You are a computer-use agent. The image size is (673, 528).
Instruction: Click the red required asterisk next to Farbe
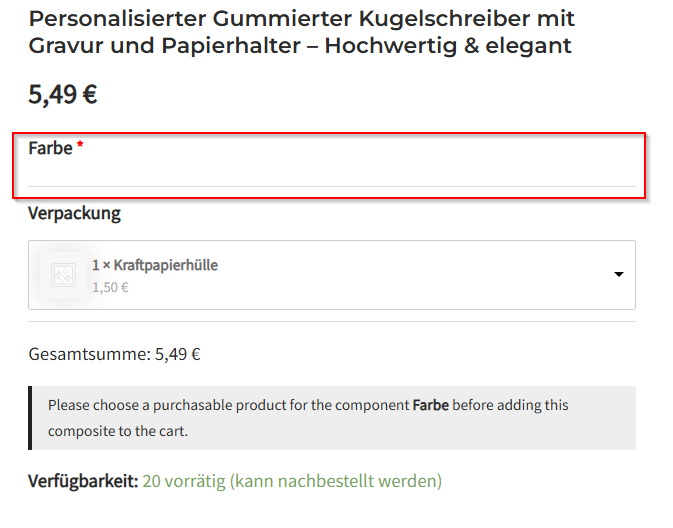click(80, 145)
